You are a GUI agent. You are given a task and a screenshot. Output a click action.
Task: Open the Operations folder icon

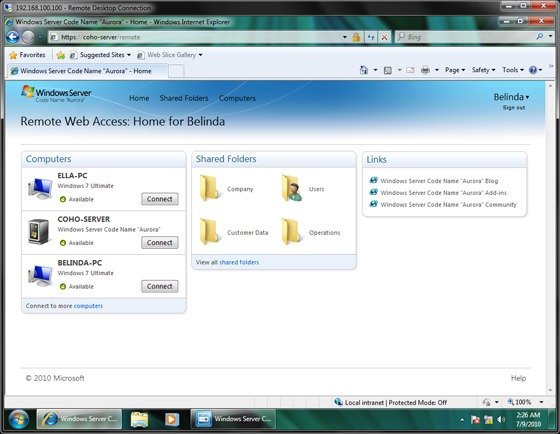pos(291,232)
